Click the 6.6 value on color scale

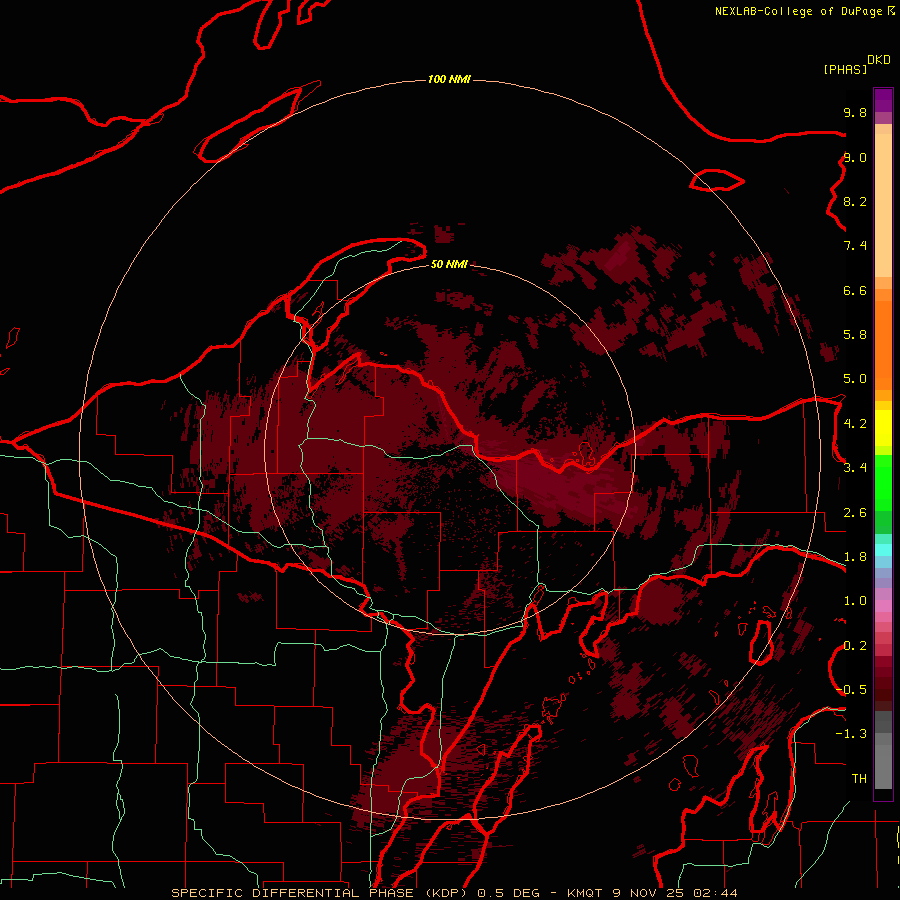click(855, 290)
